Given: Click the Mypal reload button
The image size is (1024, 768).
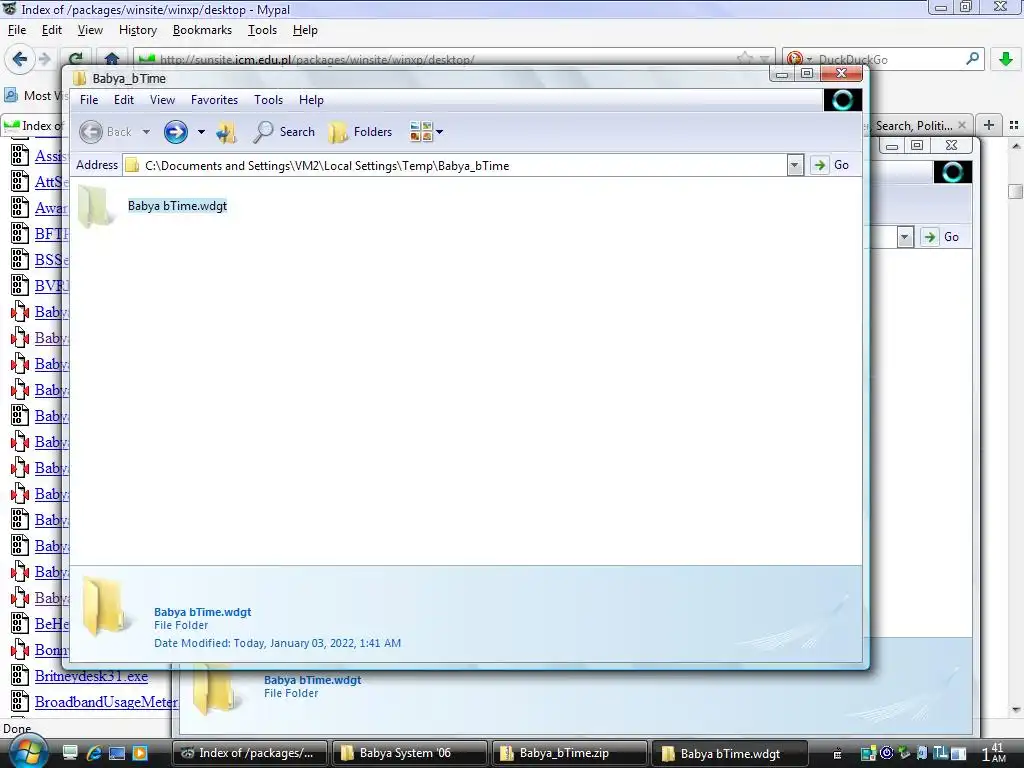Looking at the screenshot, I should 76,59.
